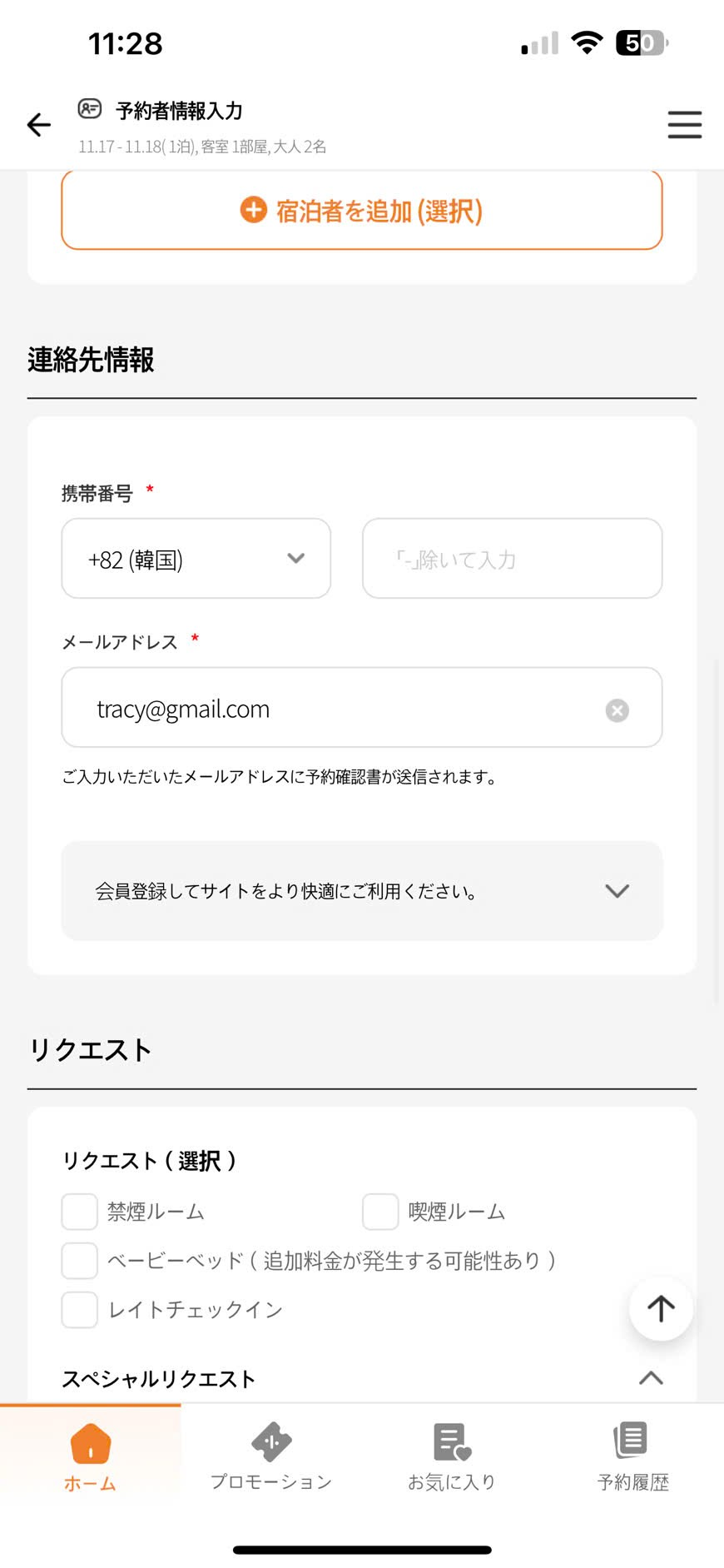
Task: Collapse the スペシャルリクエスト section
Action: pyautogui.click(x=651, y=1378)
